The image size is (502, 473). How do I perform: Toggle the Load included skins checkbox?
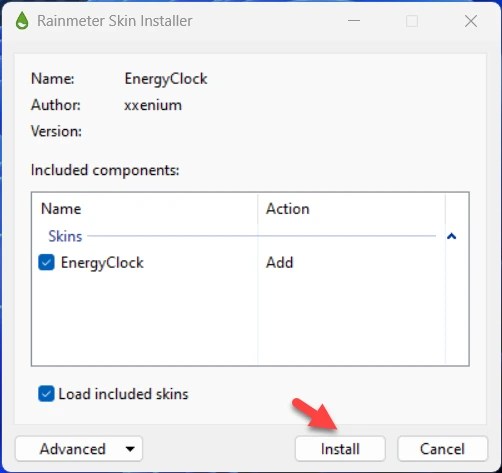[46, 394]
